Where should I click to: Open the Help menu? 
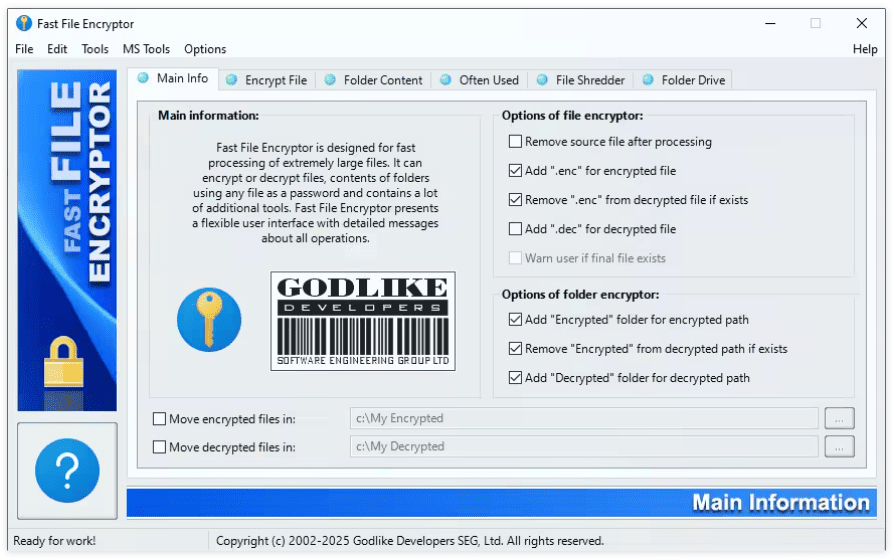[865, 49]
